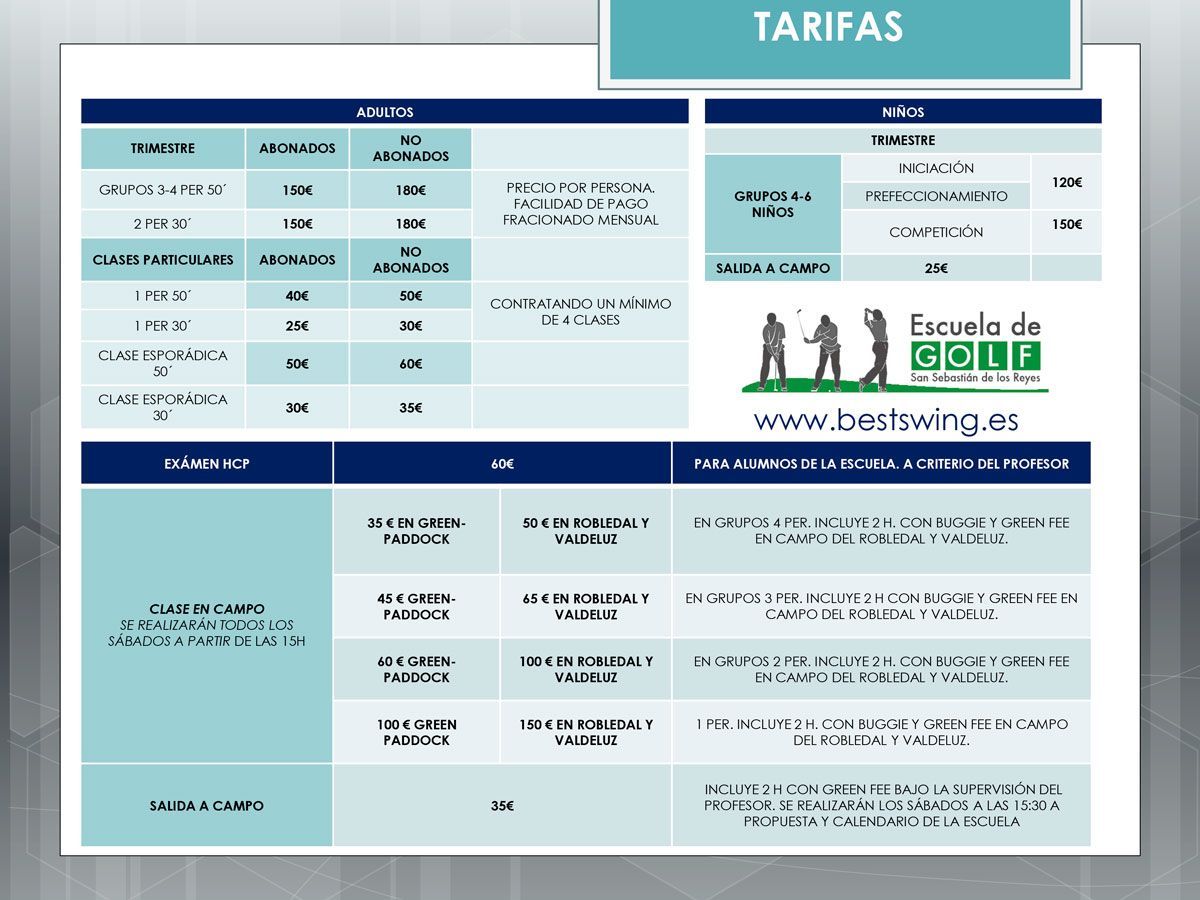Select the INICIACIÓN level cell

(x=936, y=168)
